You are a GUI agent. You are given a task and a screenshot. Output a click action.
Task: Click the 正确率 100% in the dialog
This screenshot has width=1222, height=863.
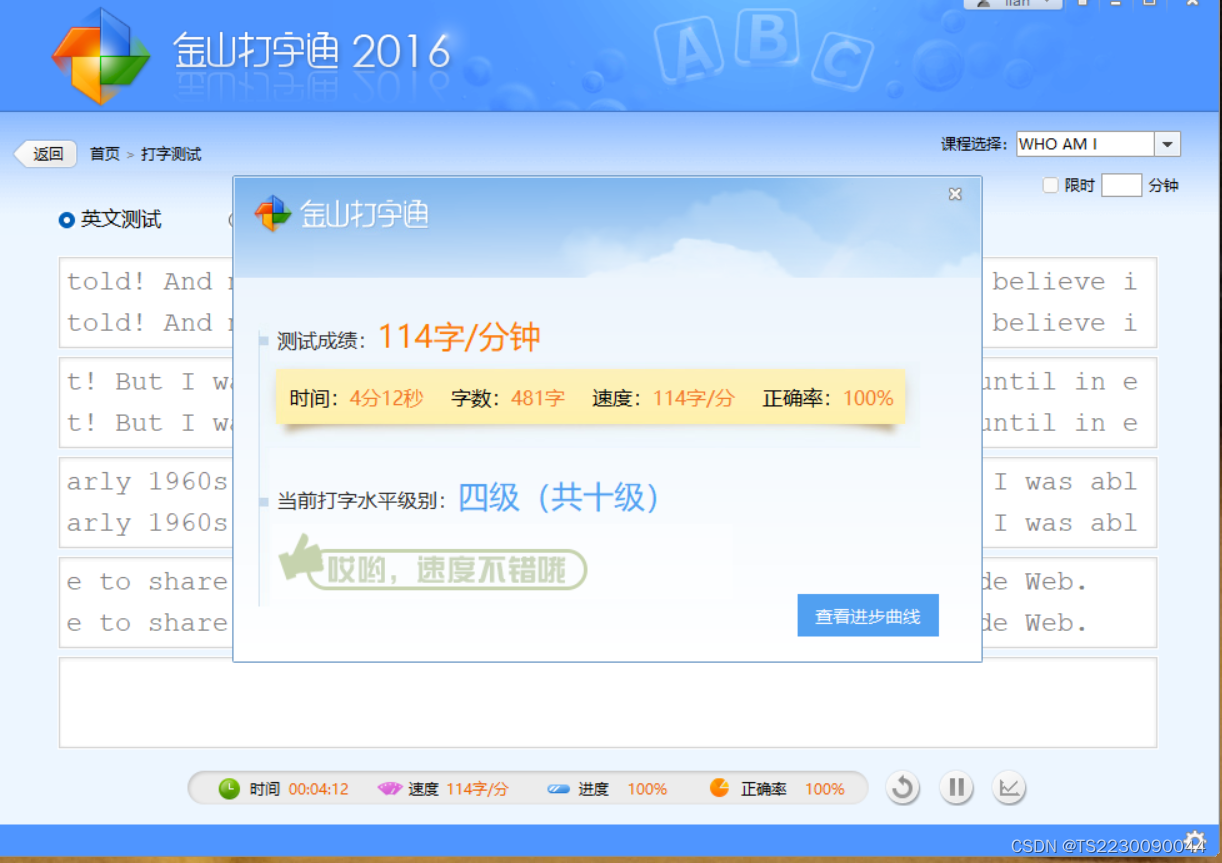point(868,398)
